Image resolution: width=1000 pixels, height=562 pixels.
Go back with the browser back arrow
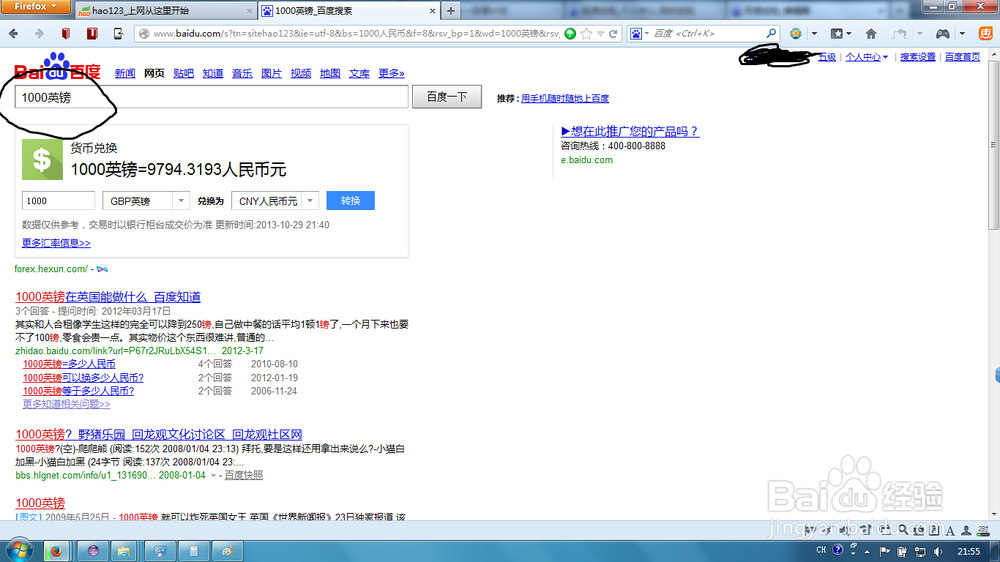(x=13, y=34)
